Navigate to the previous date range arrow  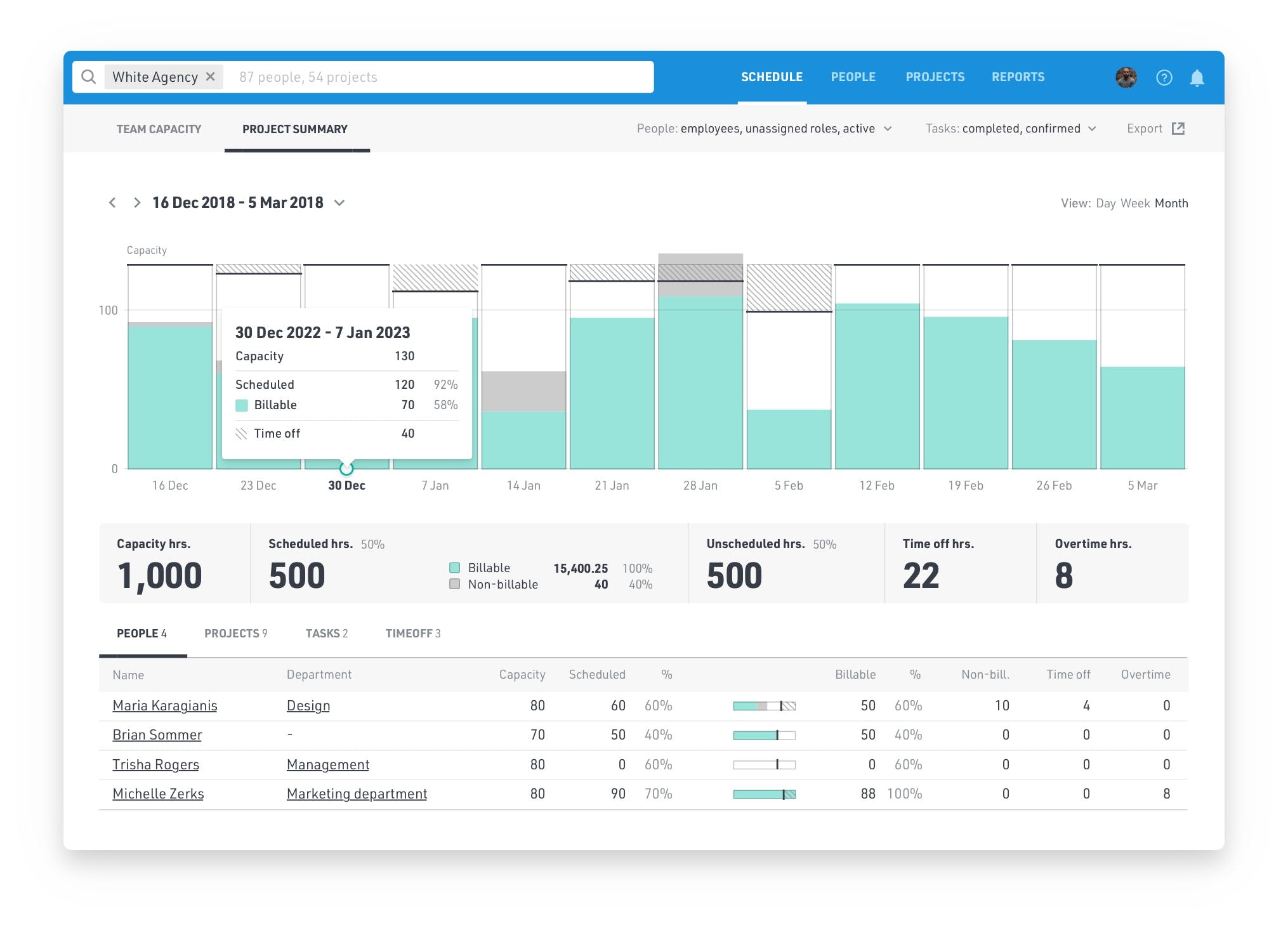pos(112,202)
